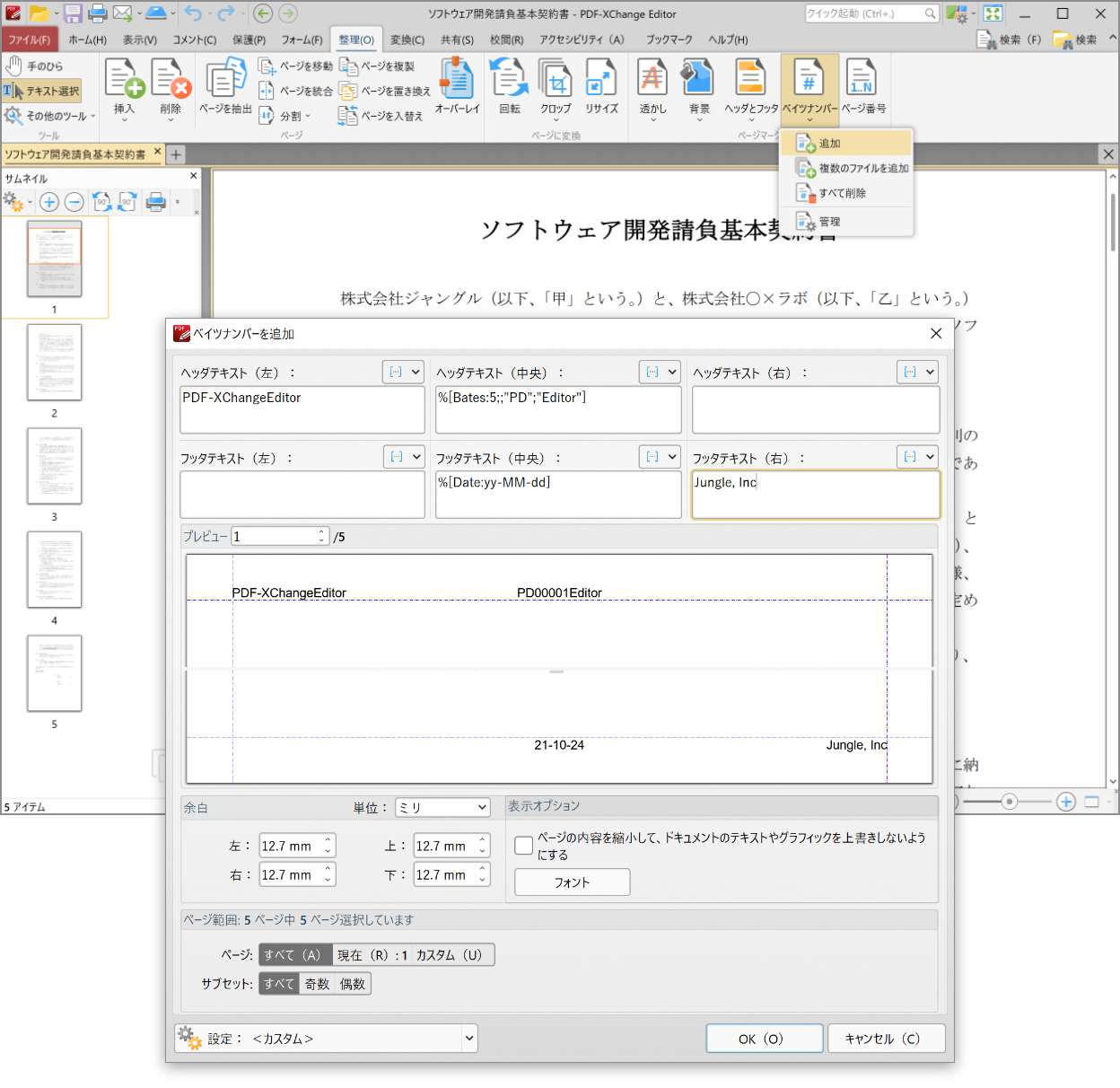Click the OK button in dialog
Image resolution: width=1120 pixels, height=1088 pixels.
pyautogui.click(x=764, y=1039)
